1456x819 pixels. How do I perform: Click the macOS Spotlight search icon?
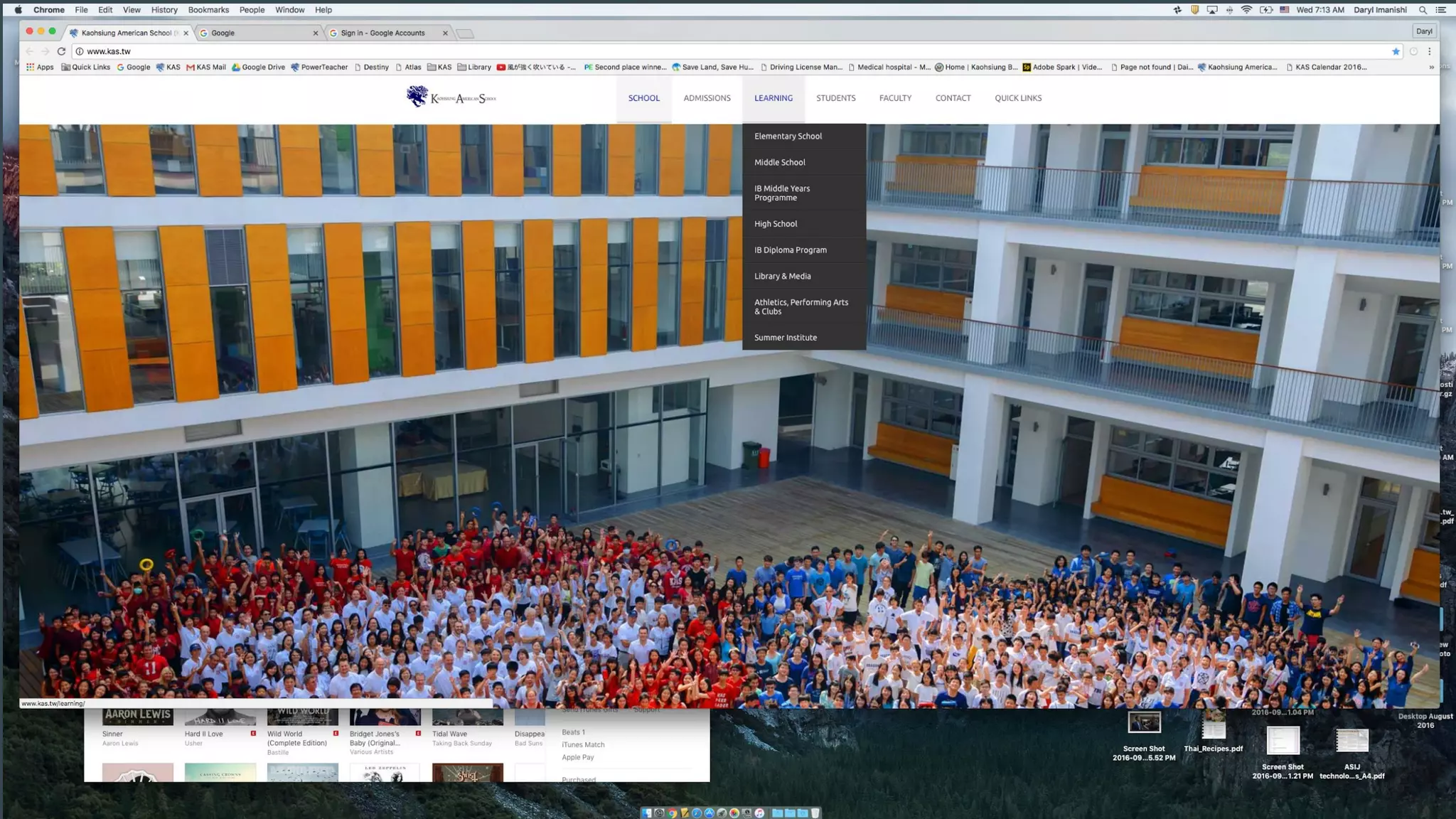coord(1423,10)
